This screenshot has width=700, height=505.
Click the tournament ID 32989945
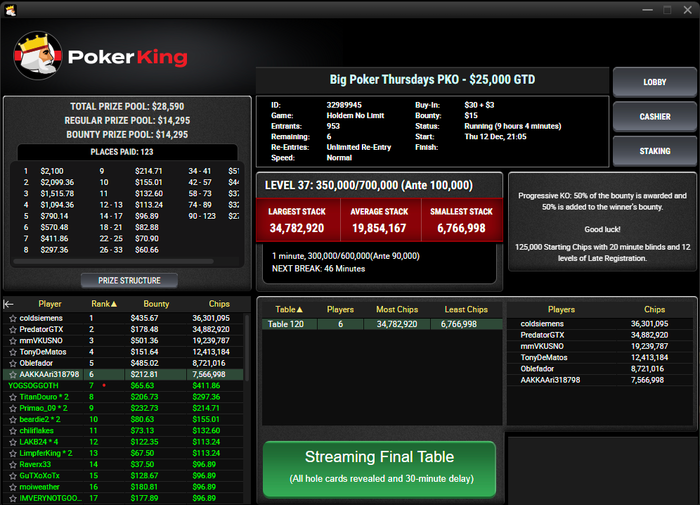pyautogui.click(x=344, y=105)
